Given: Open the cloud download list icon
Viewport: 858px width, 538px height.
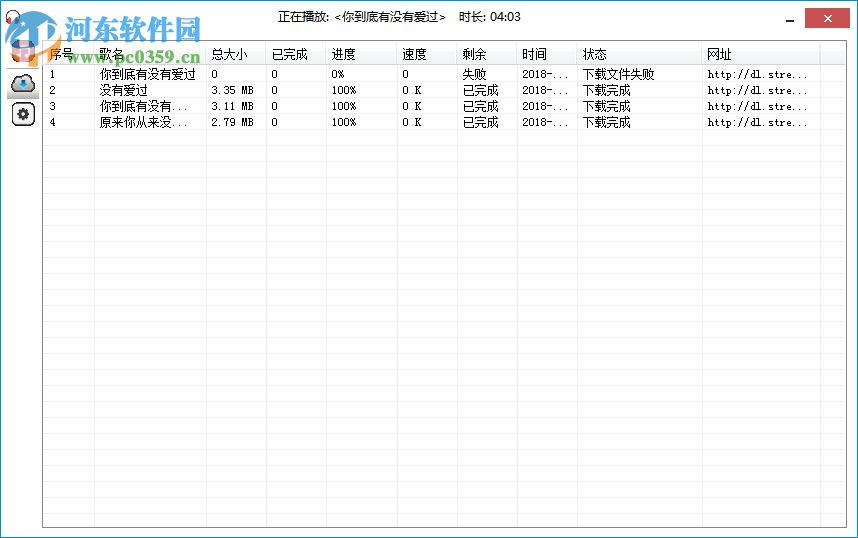Looking at the screenshot, I should [x=23, y=84].
